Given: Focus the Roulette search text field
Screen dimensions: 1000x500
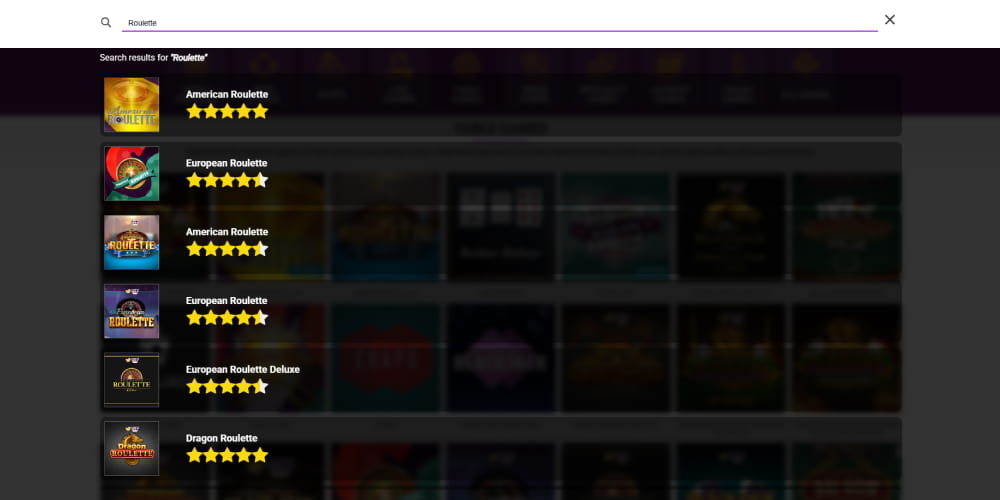Looking at the screenshot, I should point(499,22).
